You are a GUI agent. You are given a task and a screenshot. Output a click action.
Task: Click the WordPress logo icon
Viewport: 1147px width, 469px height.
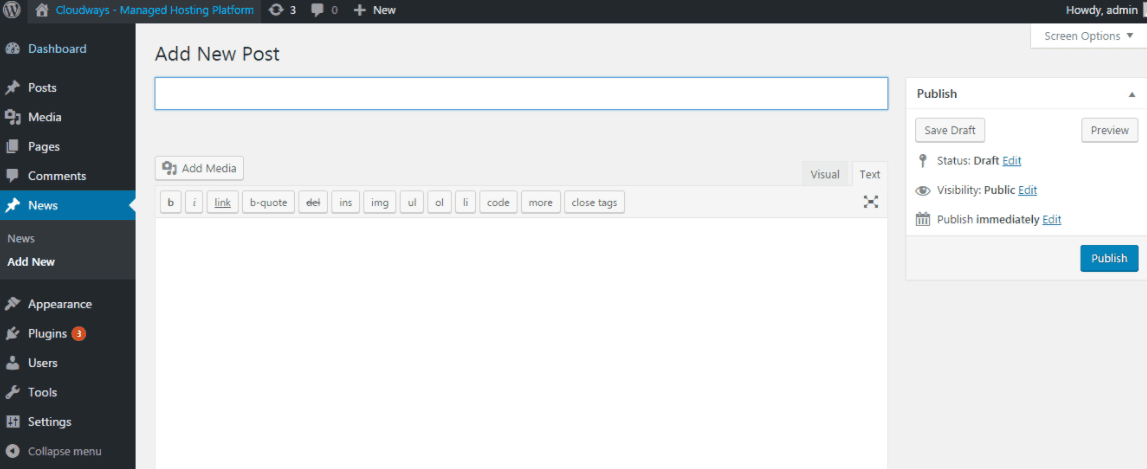pos(12,10)
